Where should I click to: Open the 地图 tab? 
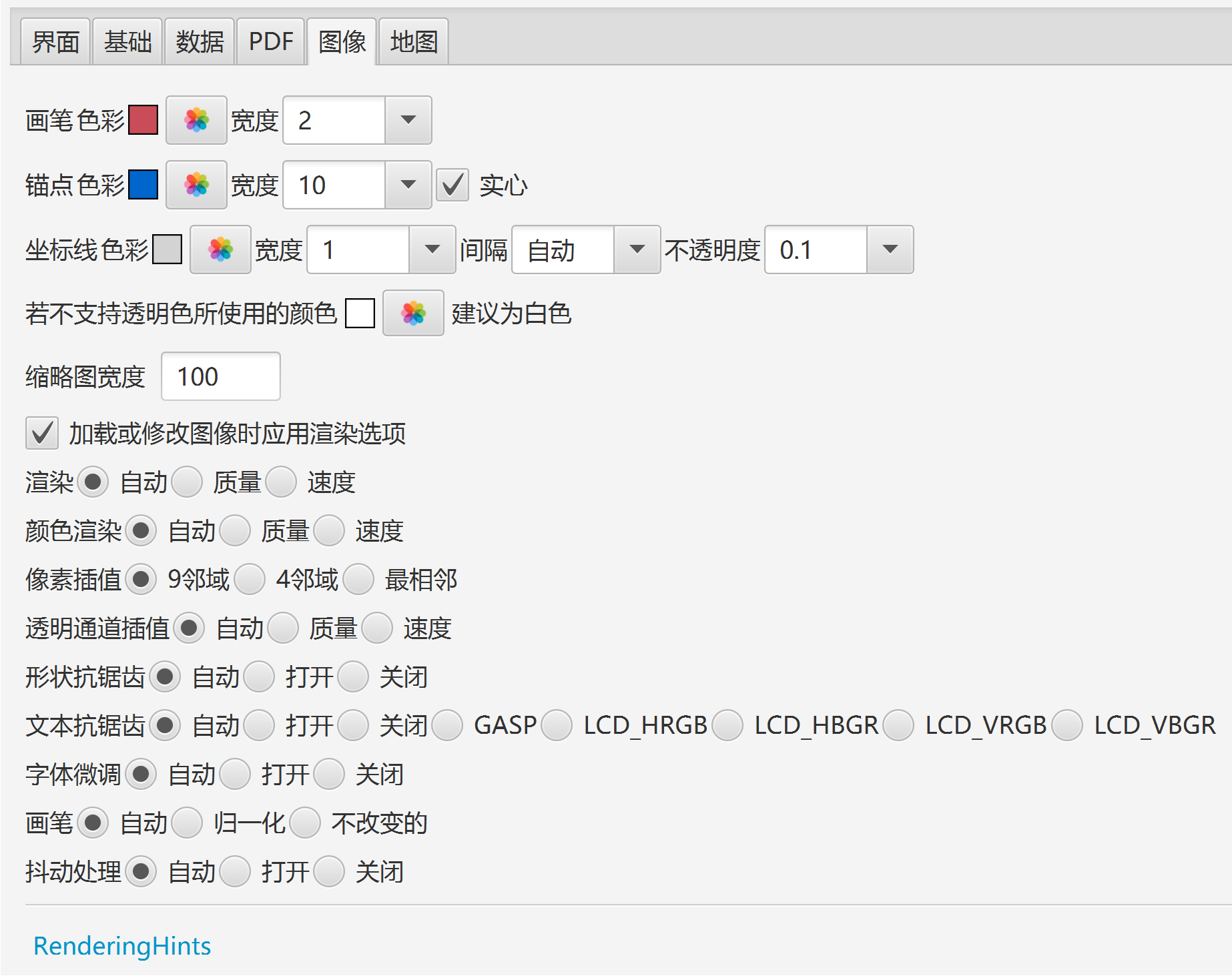point(414,42)
